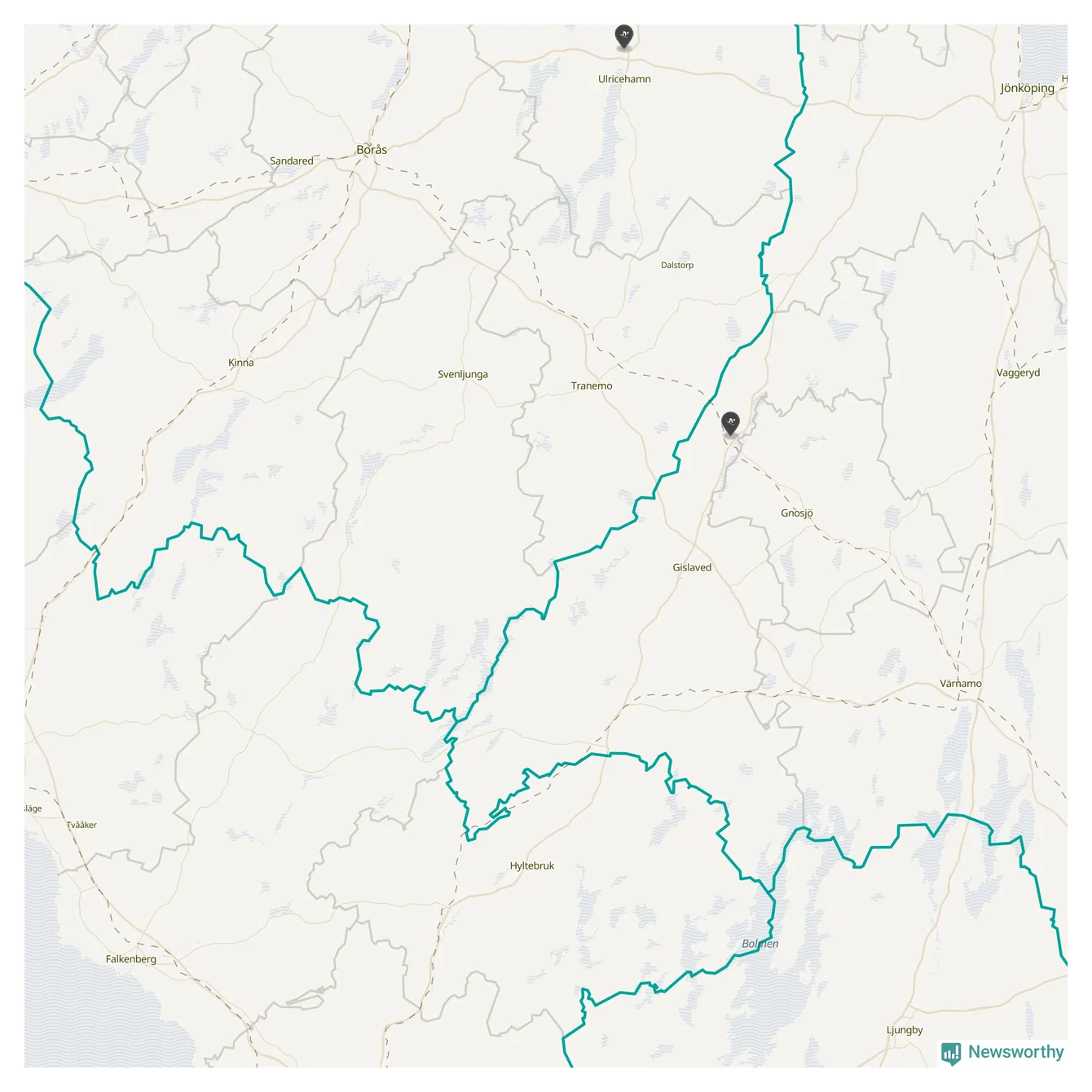
Task: Click the Värnamo town label
Action: [x=961, y=684]
